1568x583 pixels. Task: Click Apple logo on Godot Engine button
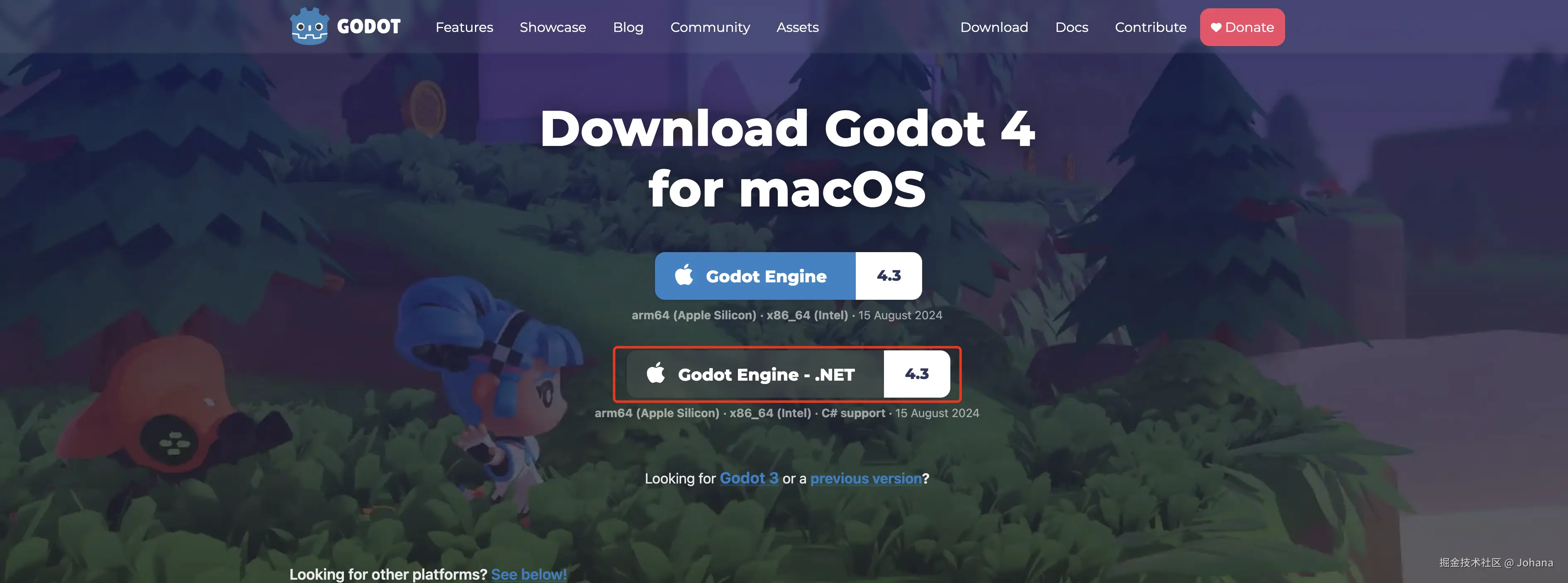[x=684, y=275]
